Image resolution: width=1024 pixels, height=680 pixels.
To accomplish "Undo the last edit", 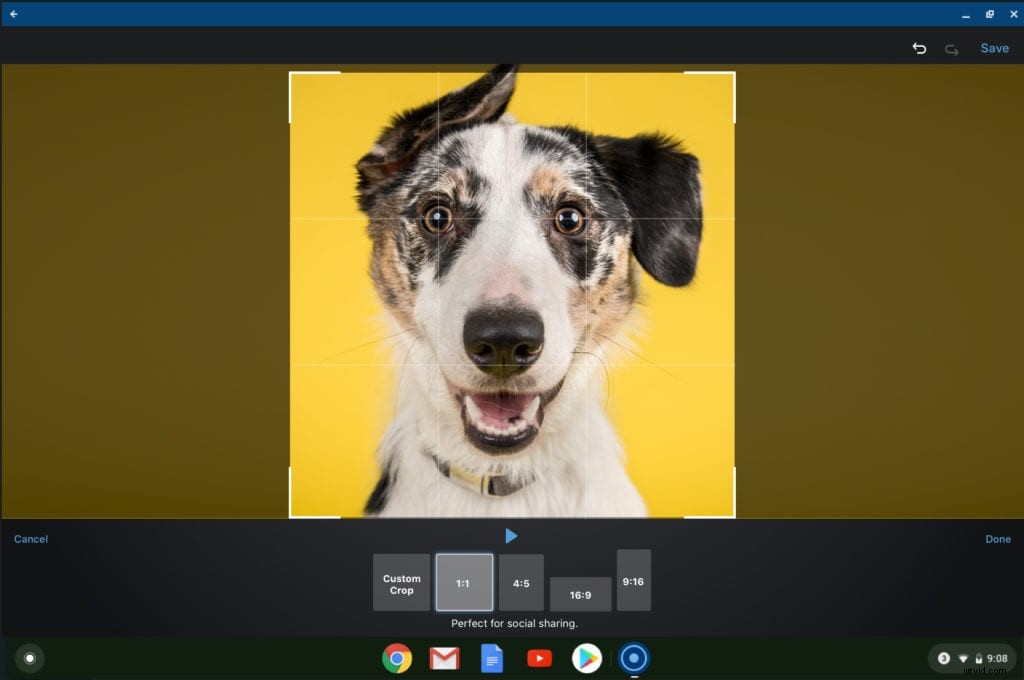I will [919, 48].
